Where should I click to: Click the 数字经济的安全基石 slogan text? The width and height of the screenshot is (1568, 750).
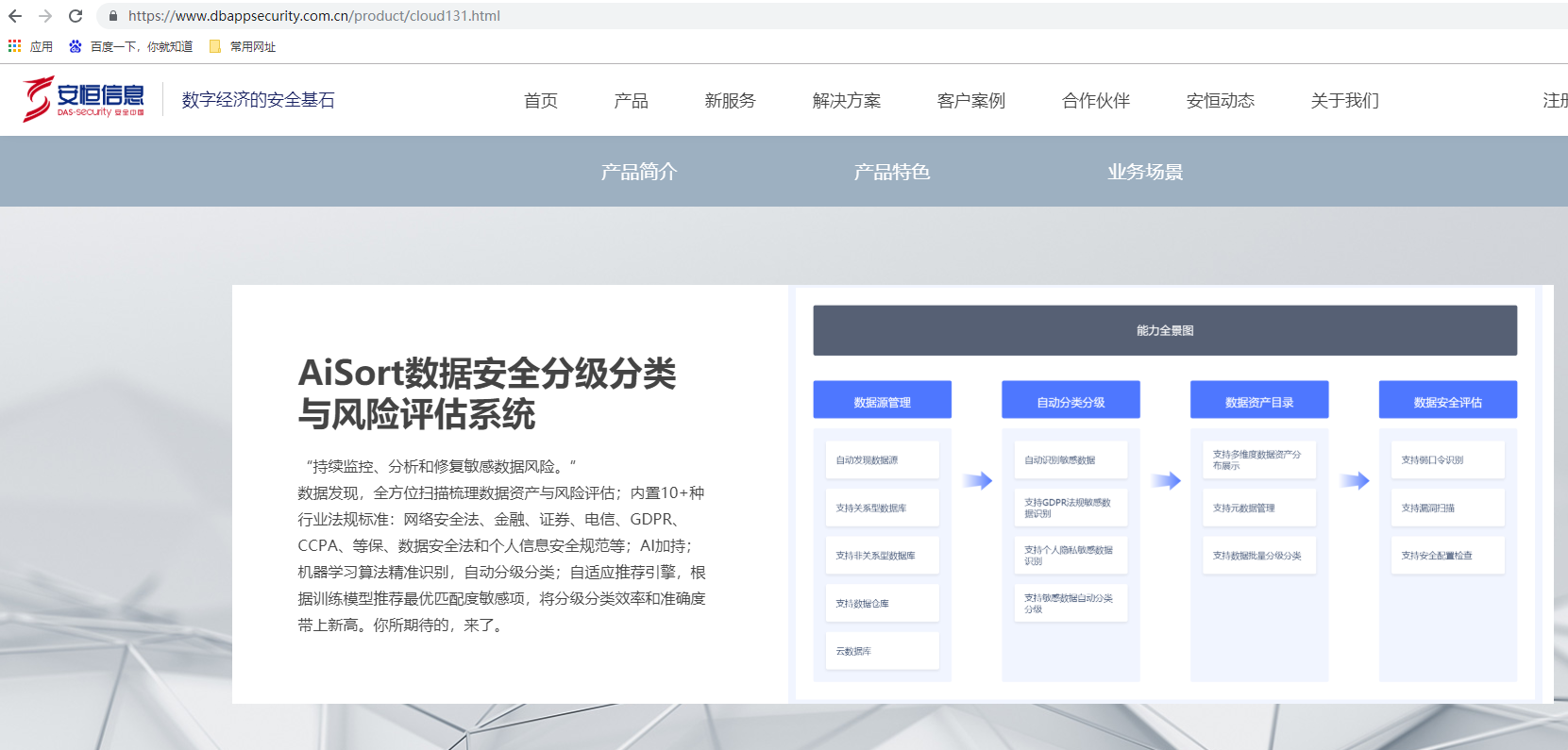(259, 100)
